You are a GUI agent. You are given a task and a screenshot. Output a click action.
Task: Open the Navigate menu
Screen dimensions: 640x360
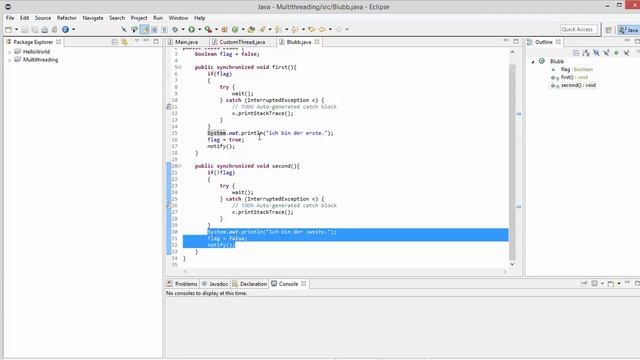click(x=93, y=18)
